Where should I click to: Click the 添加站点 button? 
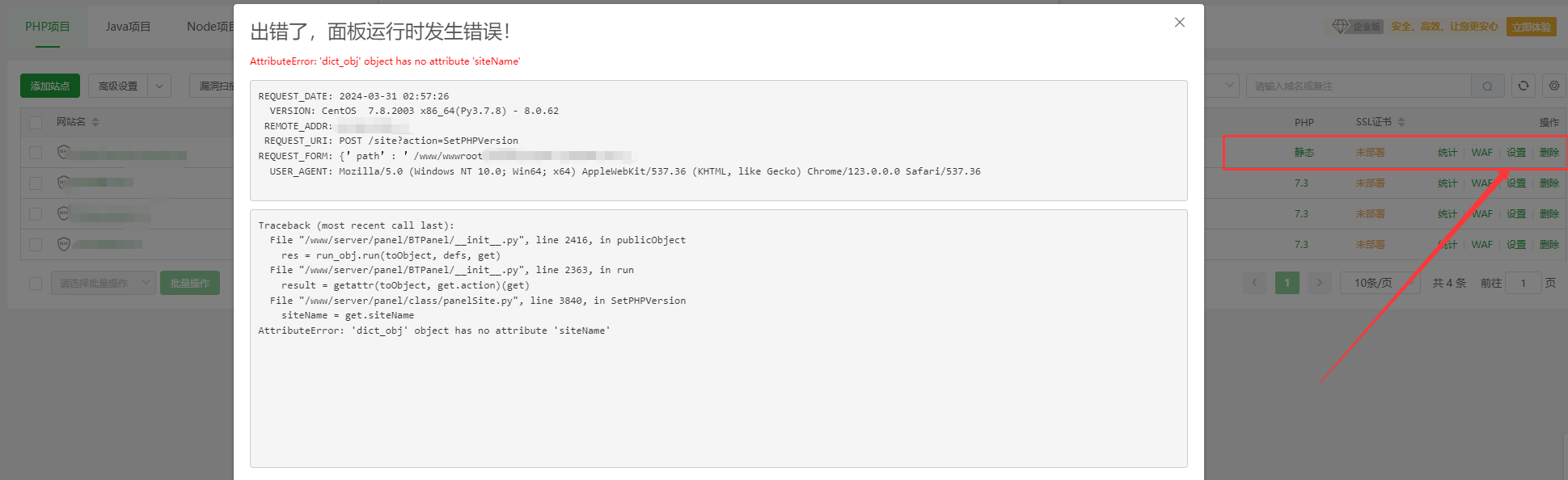click(x=50, y=86)
